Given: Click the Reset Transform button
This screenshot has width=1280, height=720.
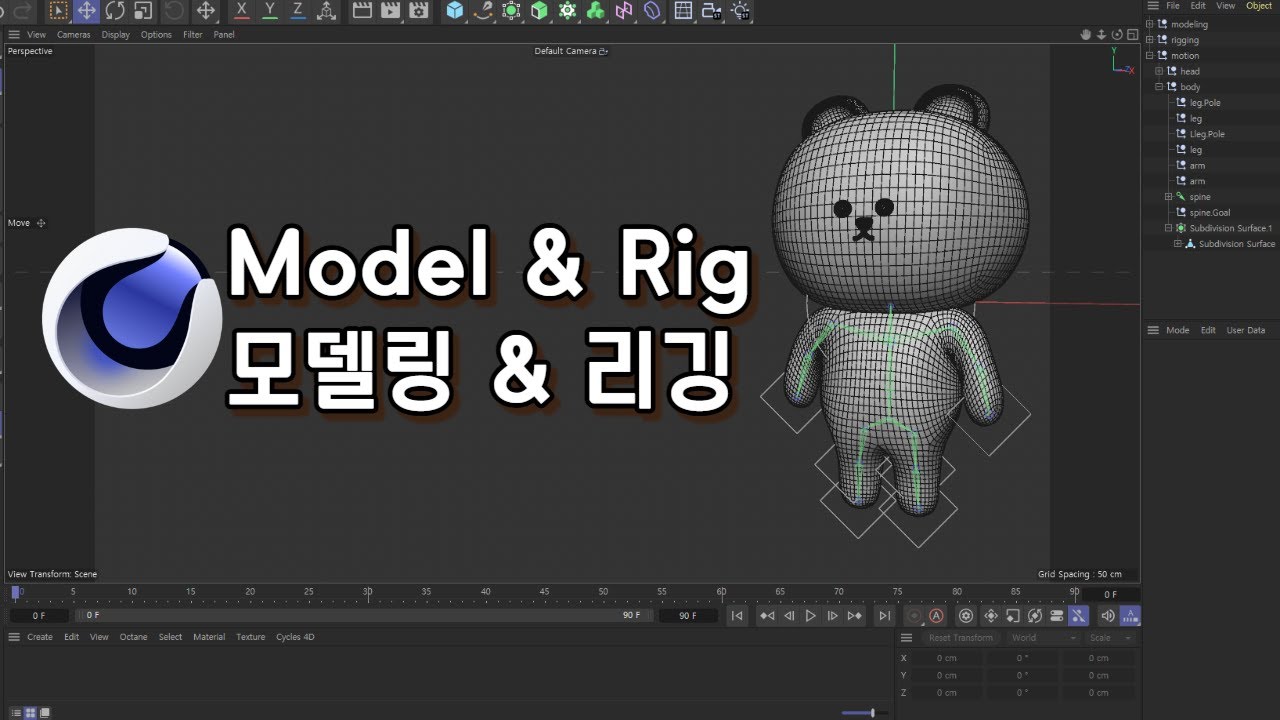Looking at the screenshot, I should [961, 638].
